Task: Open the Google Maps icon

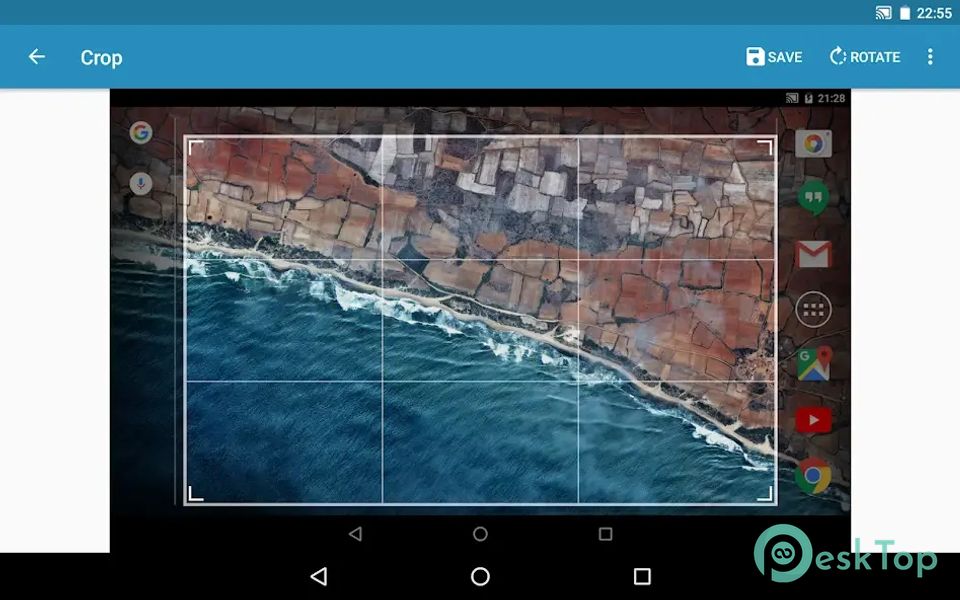Action: click(x=813, y=363)
